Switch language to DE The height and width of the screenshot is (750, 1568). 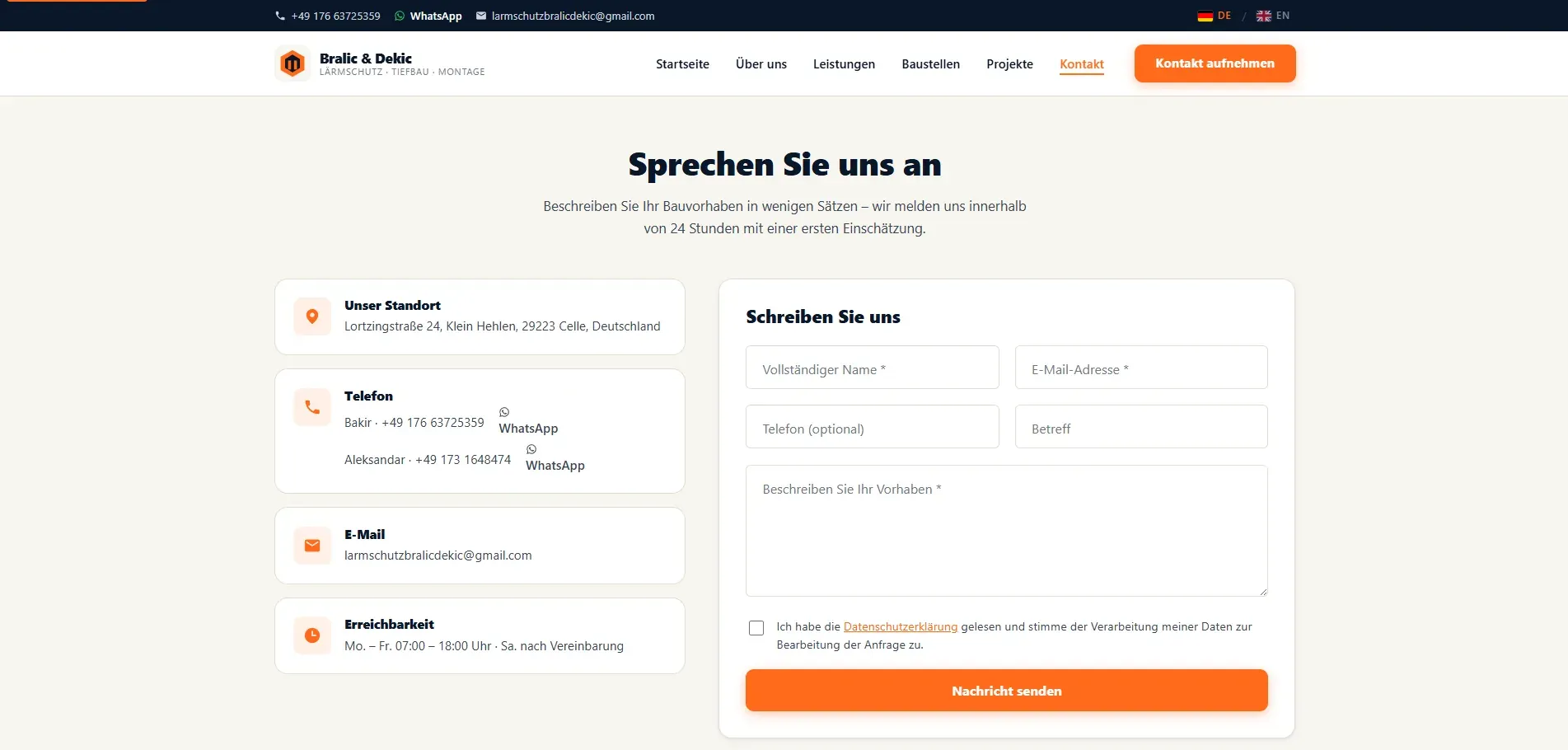click(x=1224, y=16)
